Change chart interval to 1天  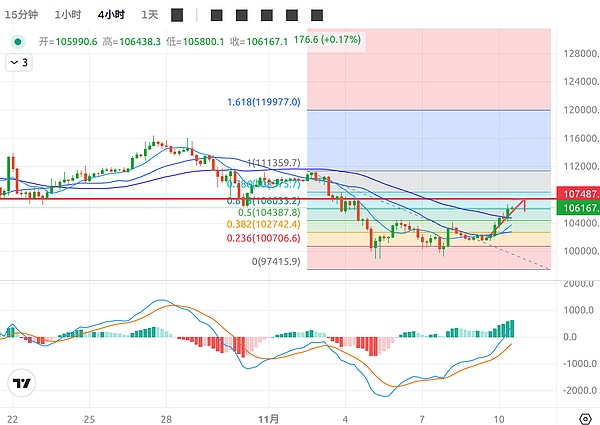[x=150, y=14]
